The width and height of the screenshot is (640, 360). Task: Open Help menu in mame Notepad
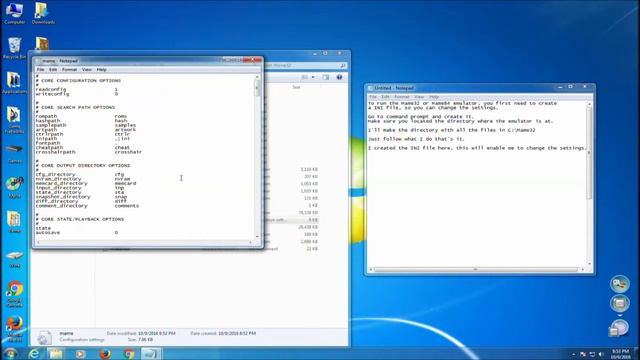pyautogui.click(x=101, y=70)
